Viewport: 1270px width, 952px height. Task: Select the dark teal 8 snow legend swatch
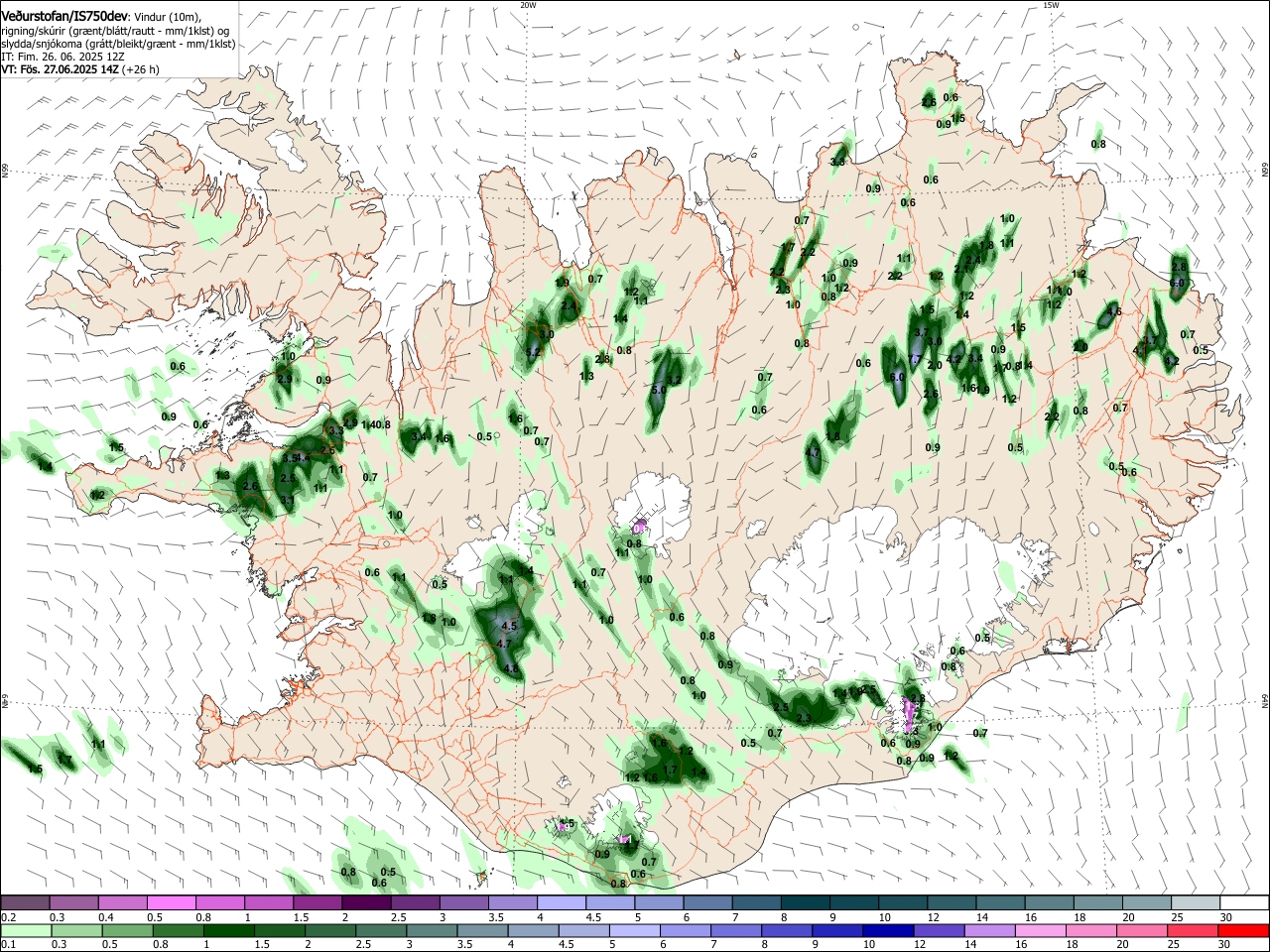pyautogui.click(x=805, y=903)
